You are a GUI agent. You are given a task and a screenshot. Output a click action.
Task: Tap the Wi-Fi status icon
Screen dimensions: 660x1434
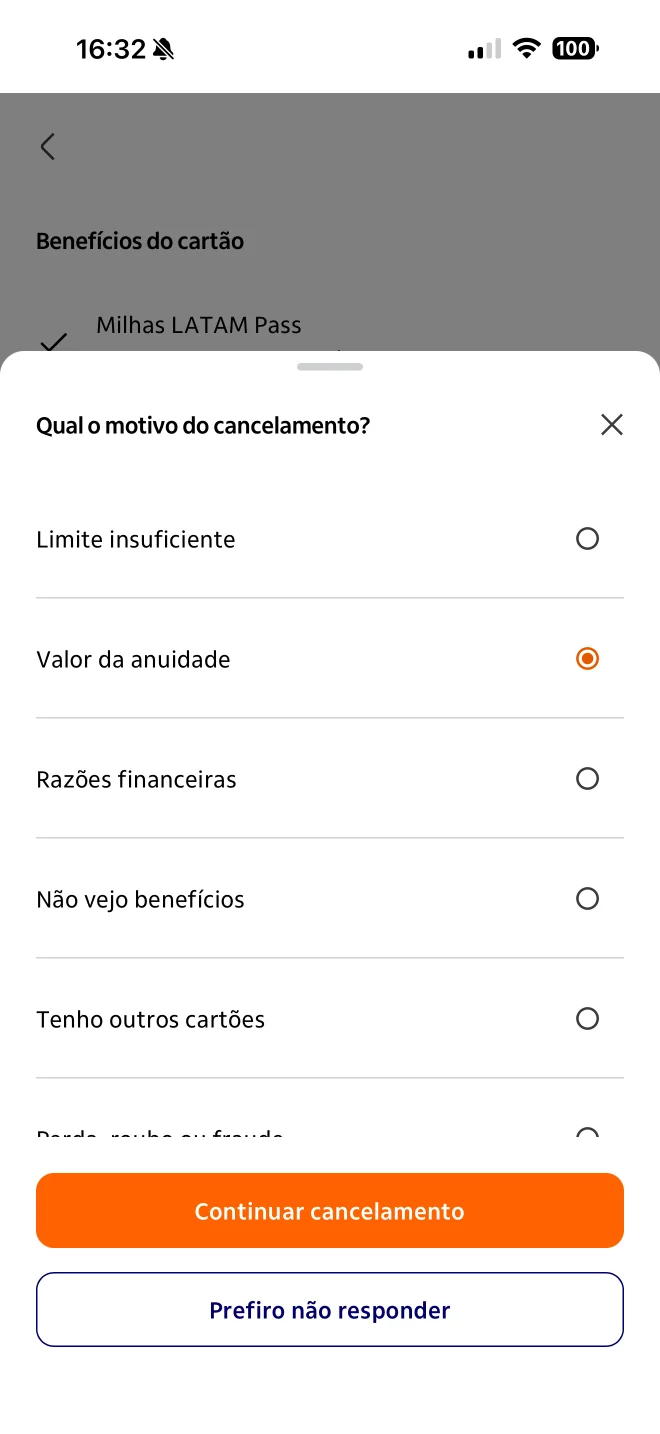point(526,48)
